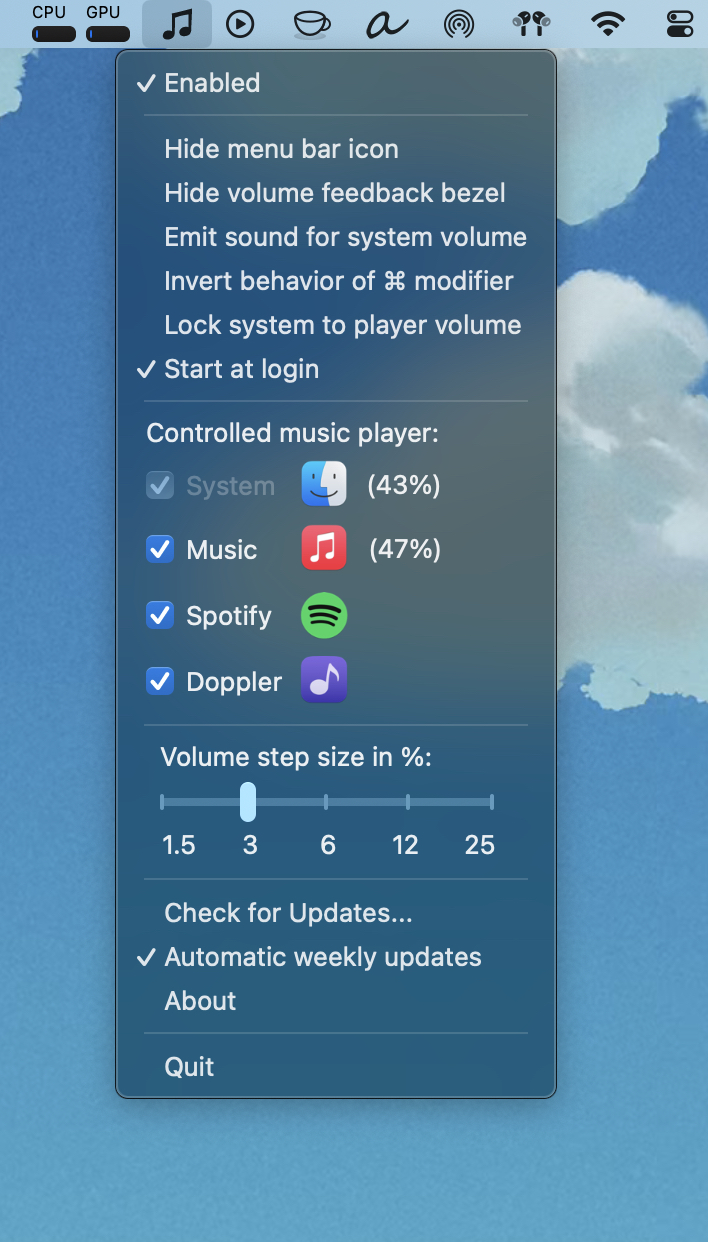Click the coffee cup icon in menu bar

click(311, 24)
